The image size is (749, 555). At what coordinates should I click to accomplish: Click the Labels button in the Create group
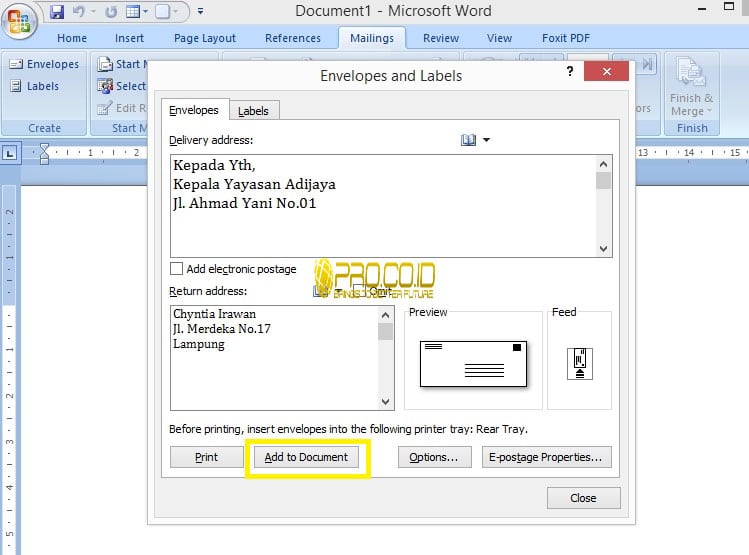point(35,86)
